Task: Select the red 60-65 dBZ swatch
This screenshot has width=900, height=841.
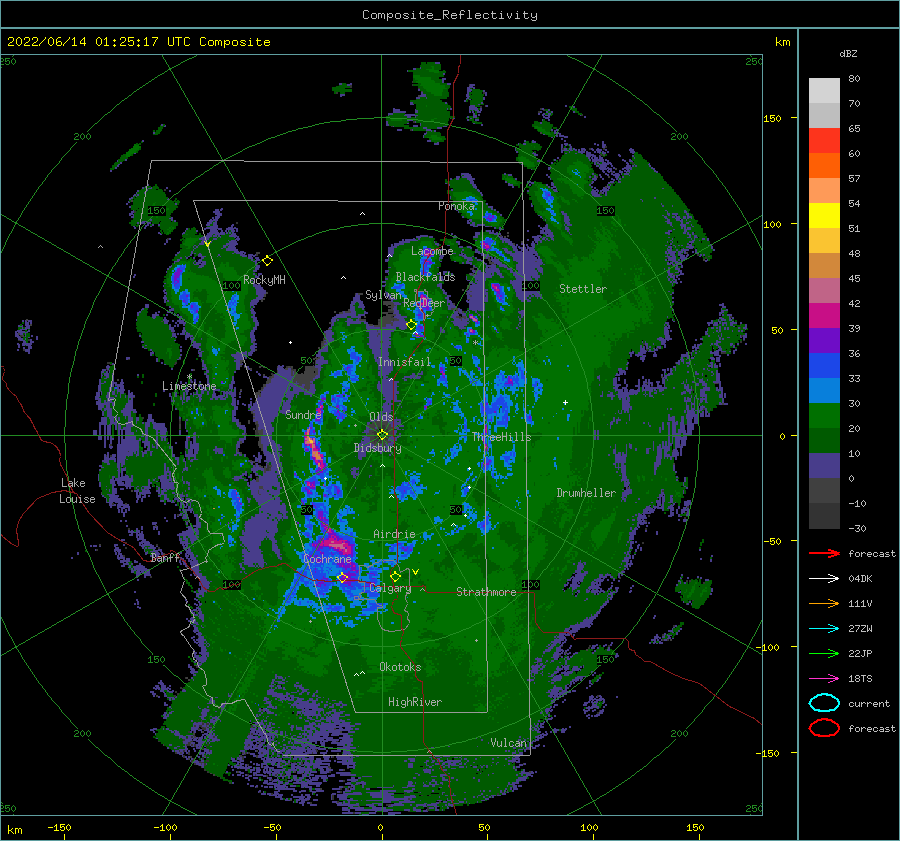Action: coord(824,141)
